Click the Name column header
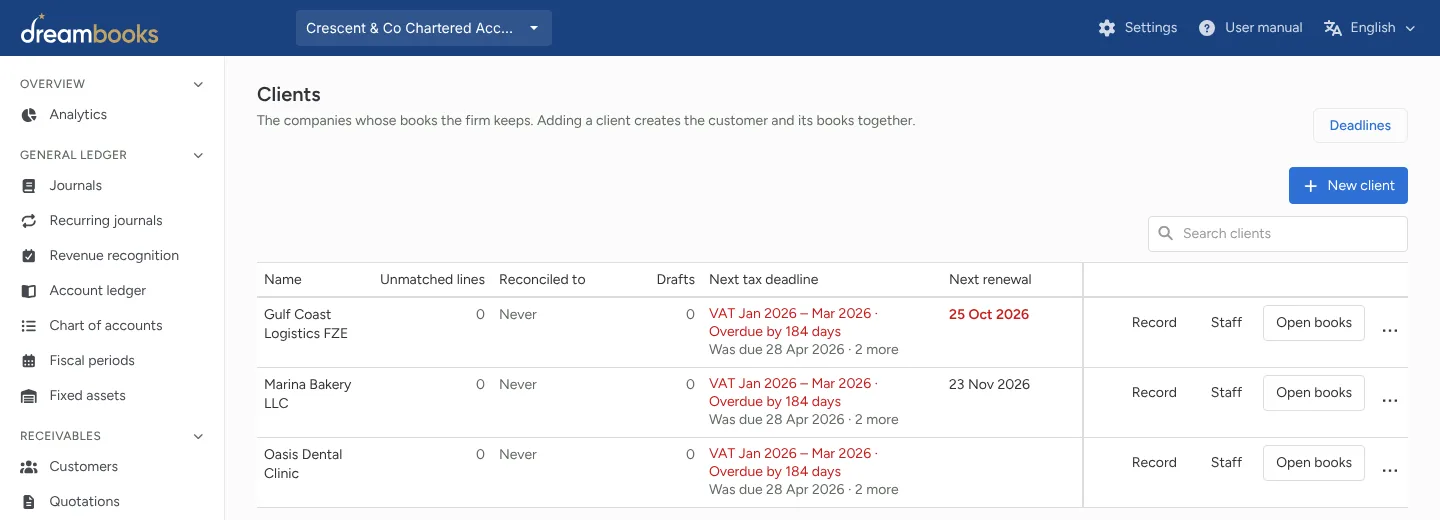The height and width of the screenshot is (520, 1440). [283, 280]
